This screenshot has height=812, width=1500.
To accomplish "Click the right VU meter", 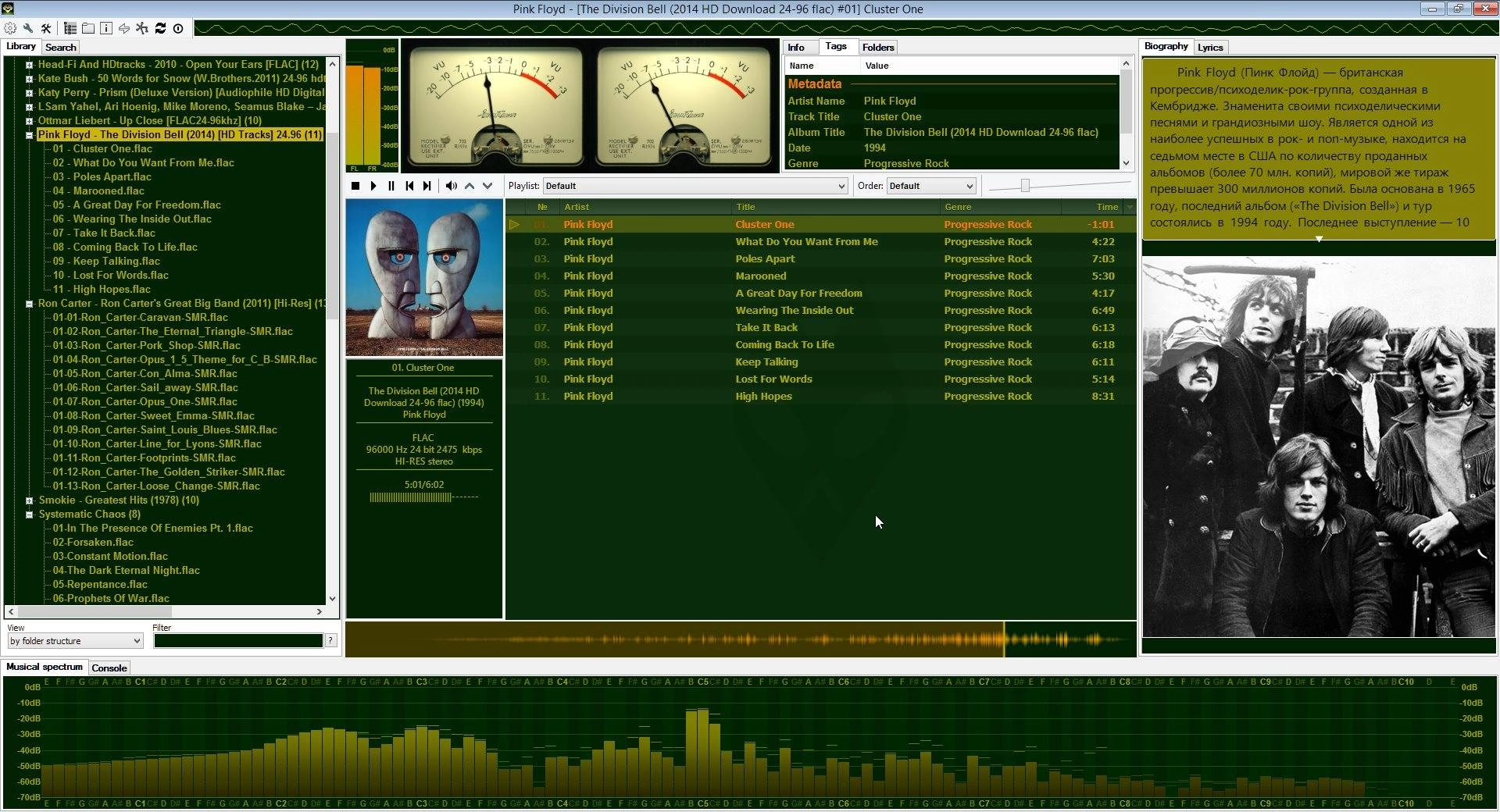I will (684, 105).
